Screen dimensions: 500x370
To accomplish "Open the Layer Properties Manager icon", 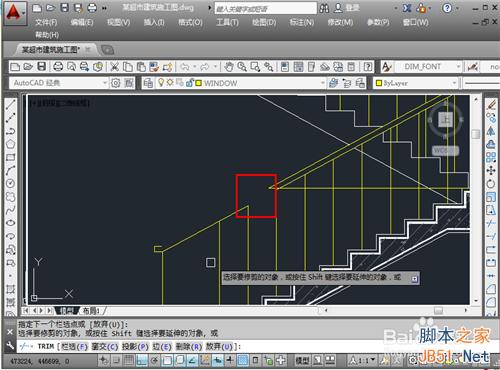I will coord(148,83).
